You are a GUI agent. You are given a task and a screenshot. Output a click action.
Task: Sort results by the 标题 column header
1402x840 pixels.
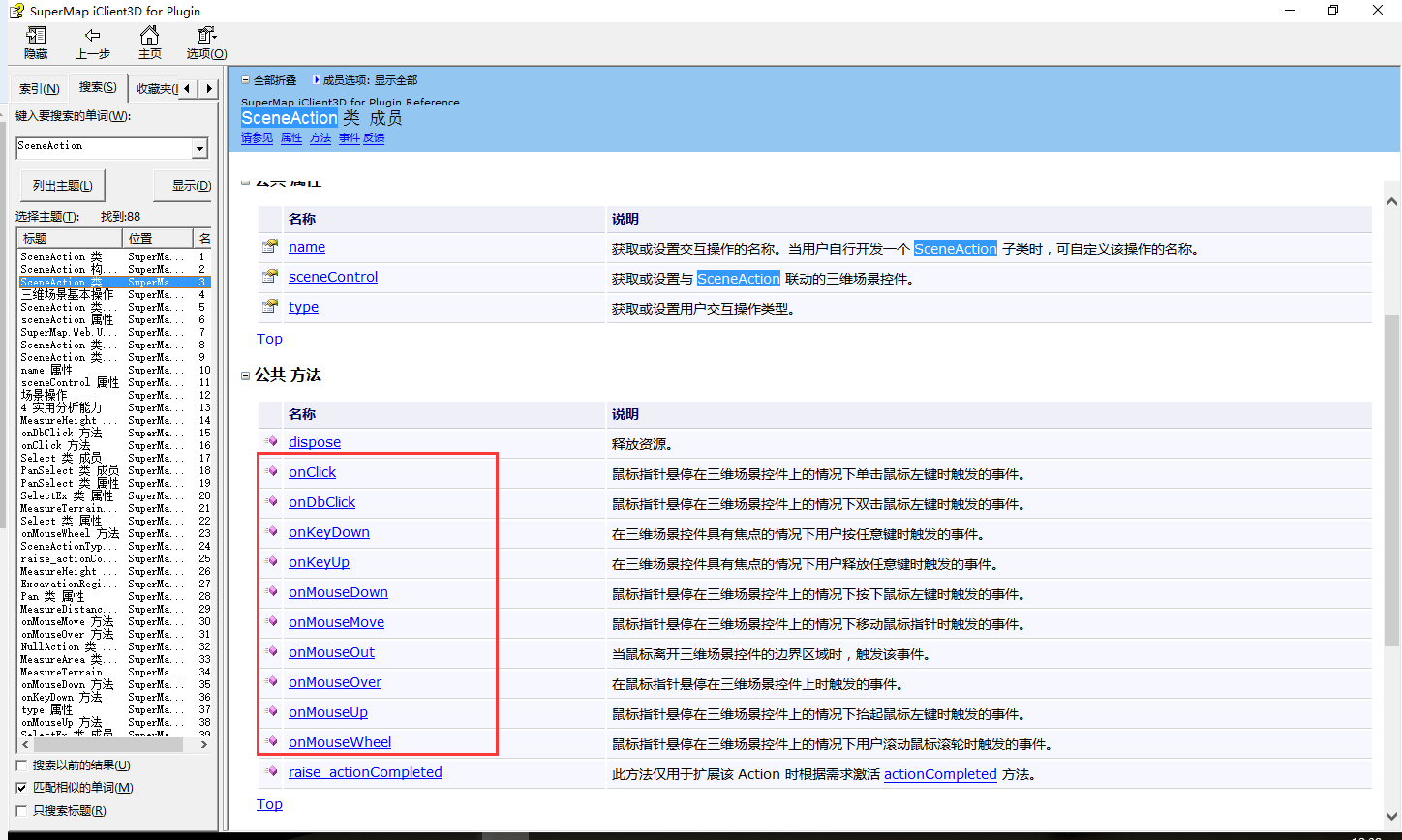click(x=71, y=238)
